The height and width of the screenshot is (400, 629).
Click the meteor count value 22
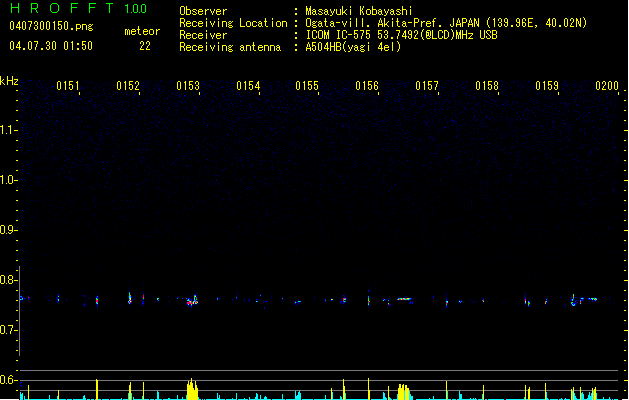(145, 46)
